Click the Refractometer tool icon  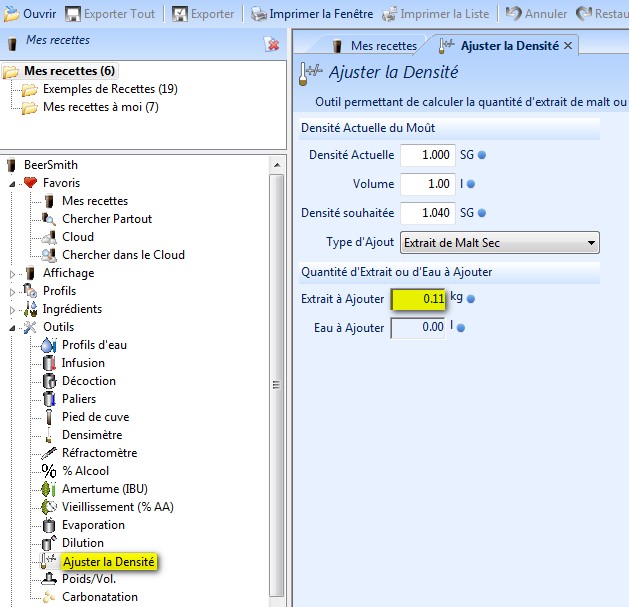49,453
